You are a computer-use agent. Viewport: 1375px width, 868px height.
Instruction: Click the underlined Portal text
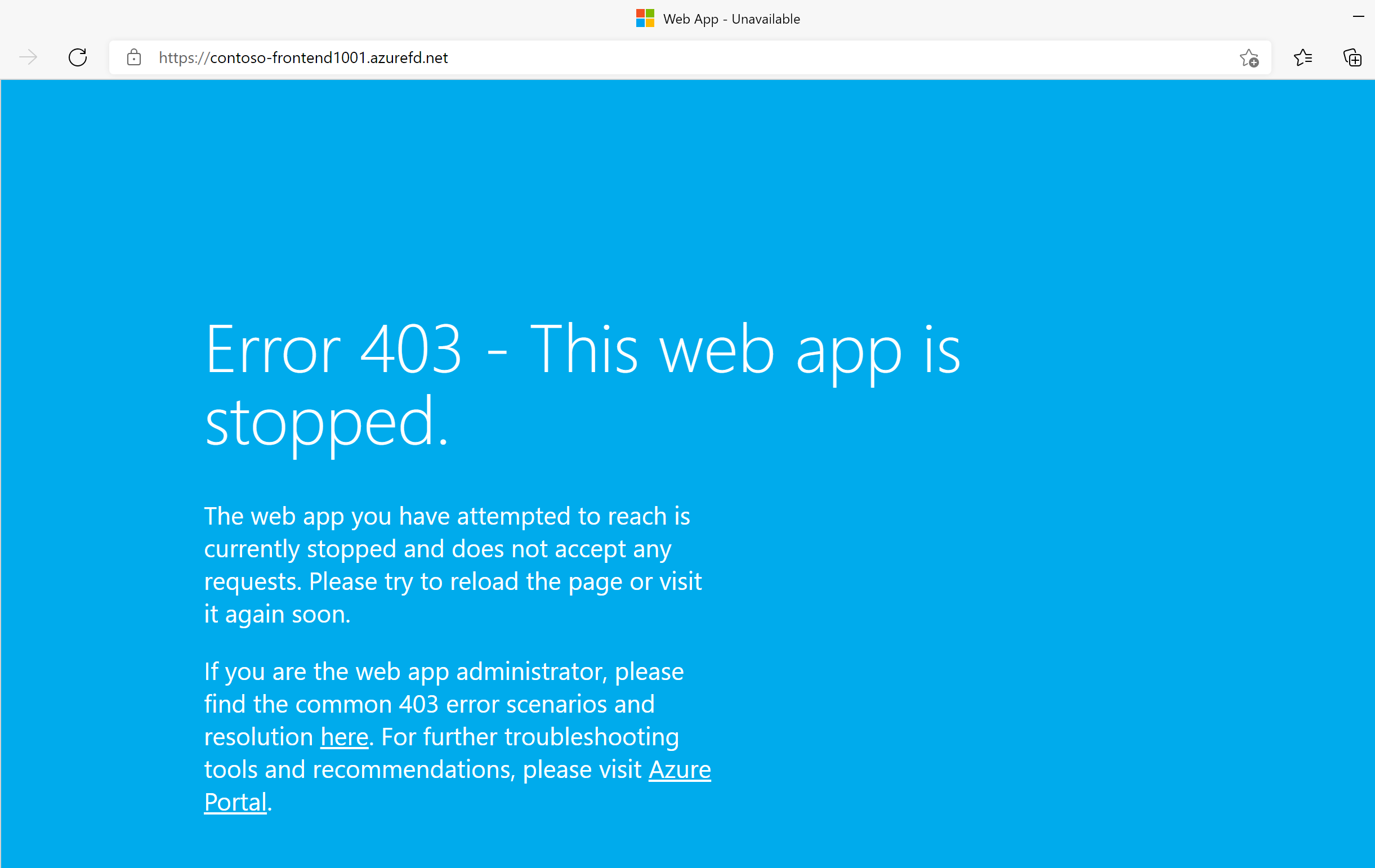point(235,802)
